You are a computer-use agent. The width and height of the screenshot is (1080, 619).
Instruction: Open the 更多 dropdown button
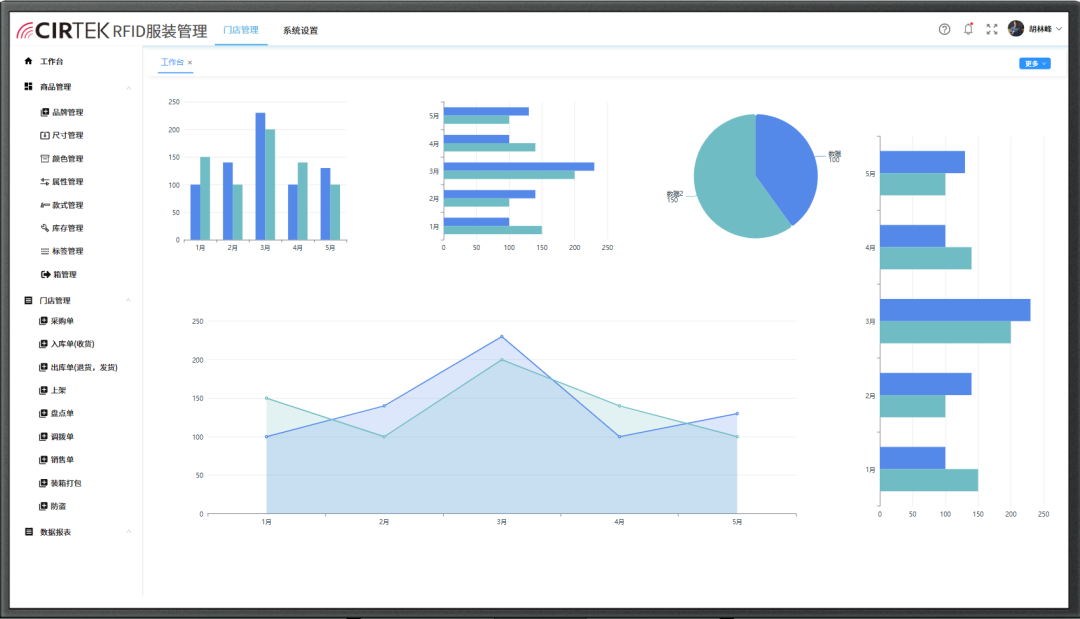pos(1035,63)
